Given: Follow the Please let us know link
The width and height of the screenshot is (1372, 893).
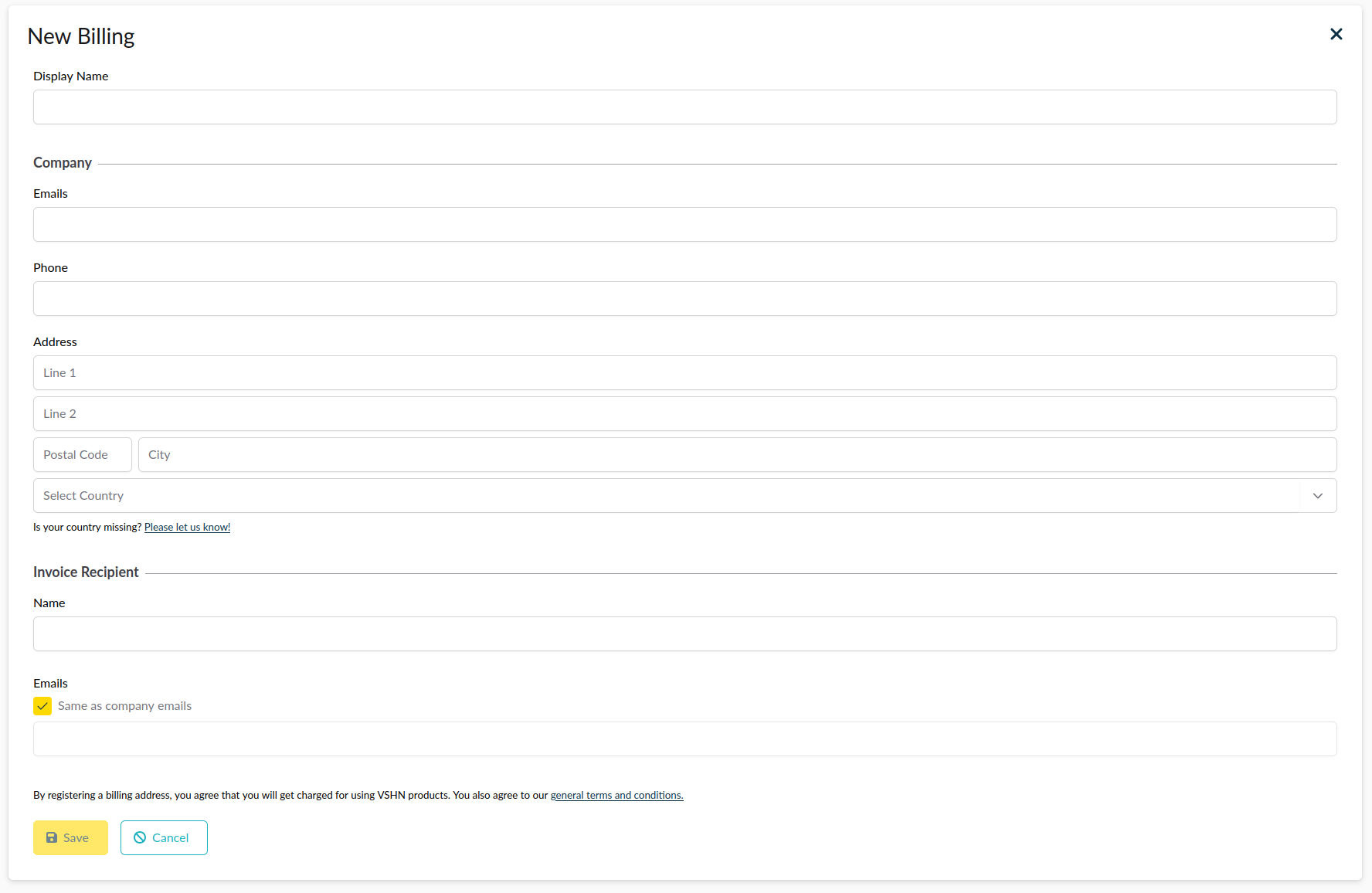Looking at the screenshot, I should tap(187, 528).
